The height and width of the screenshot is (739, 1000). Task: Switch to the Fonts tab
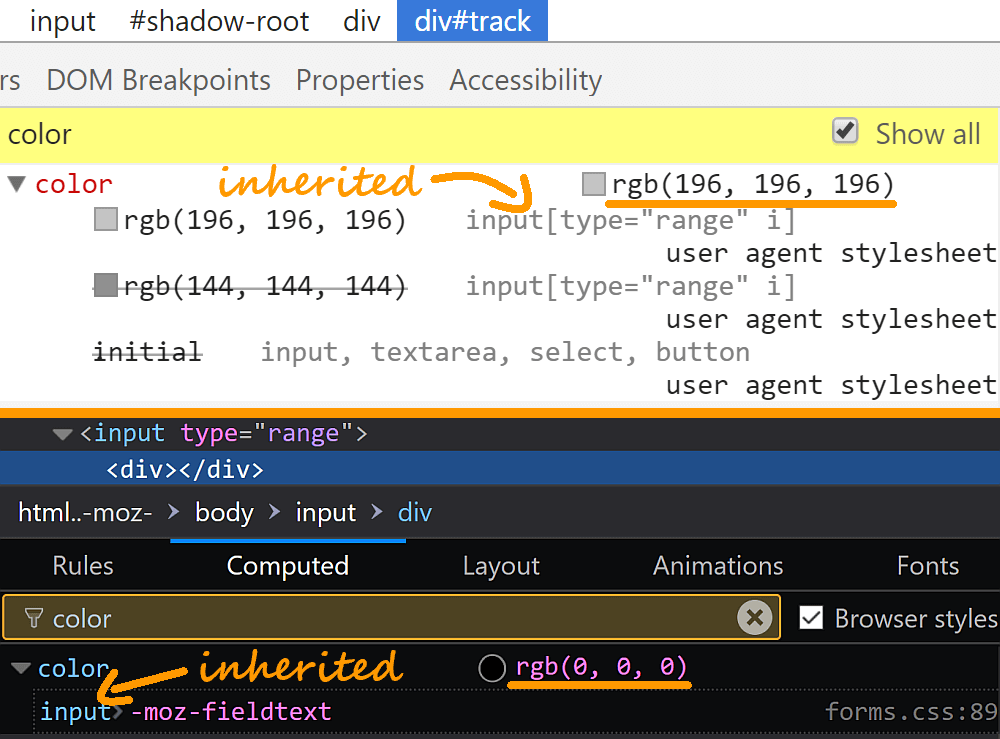(927, 566)
